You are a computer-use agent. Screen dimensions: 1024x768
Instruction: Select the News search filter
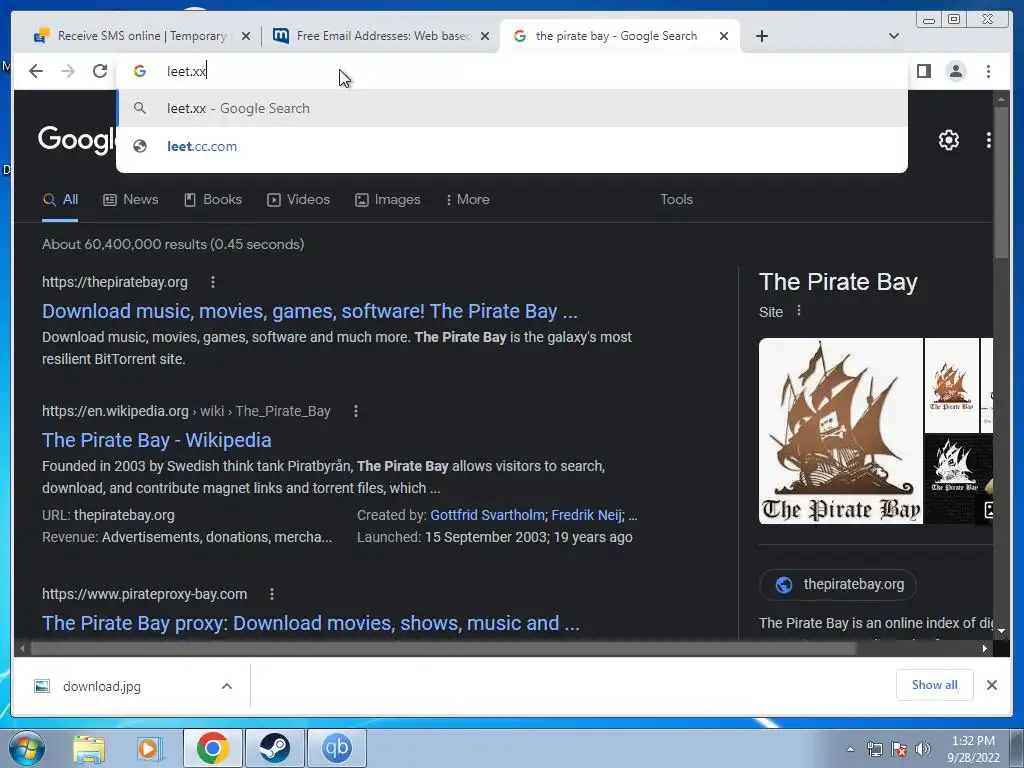(x=131, y=200)
